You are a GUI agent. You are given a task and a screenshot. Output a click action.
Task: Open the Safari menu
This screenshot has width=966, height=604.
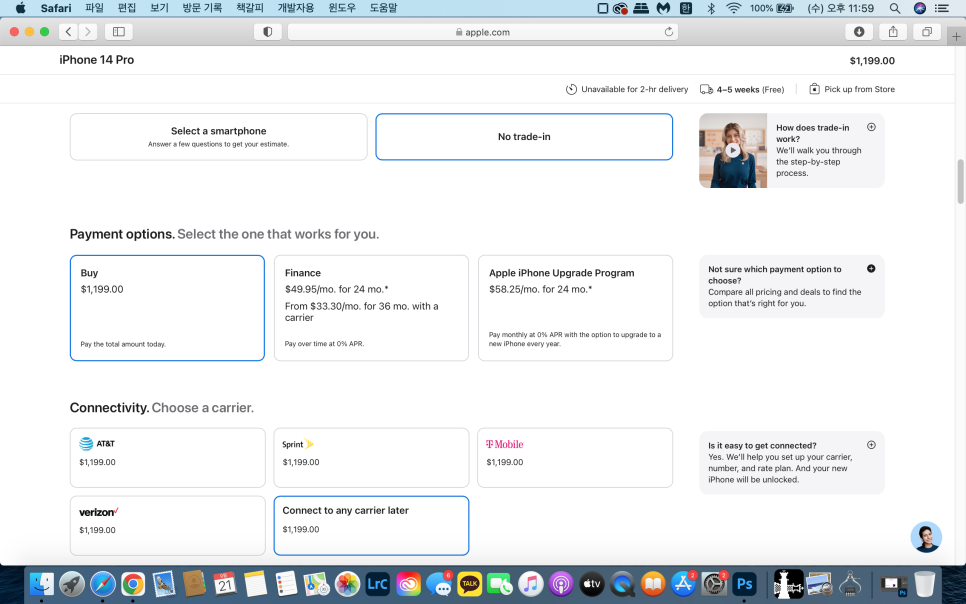[56, 8]
